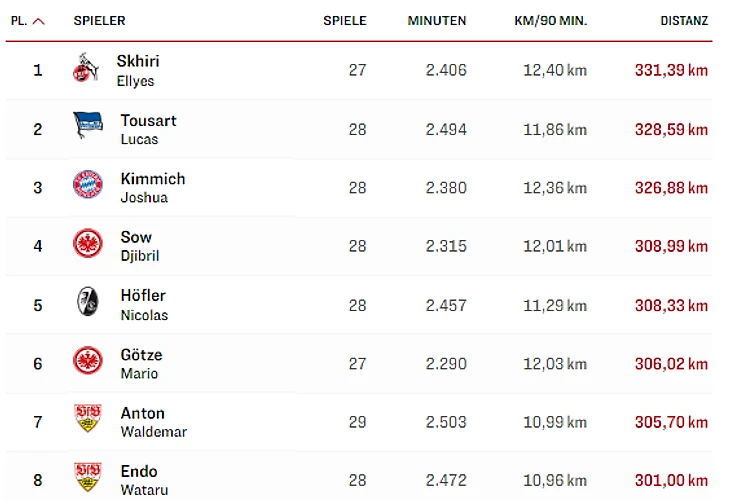730x501 pixels.
Task: Click Eintracht Frankfurt logo beside Götze
Action: click(x=87, y=361)
